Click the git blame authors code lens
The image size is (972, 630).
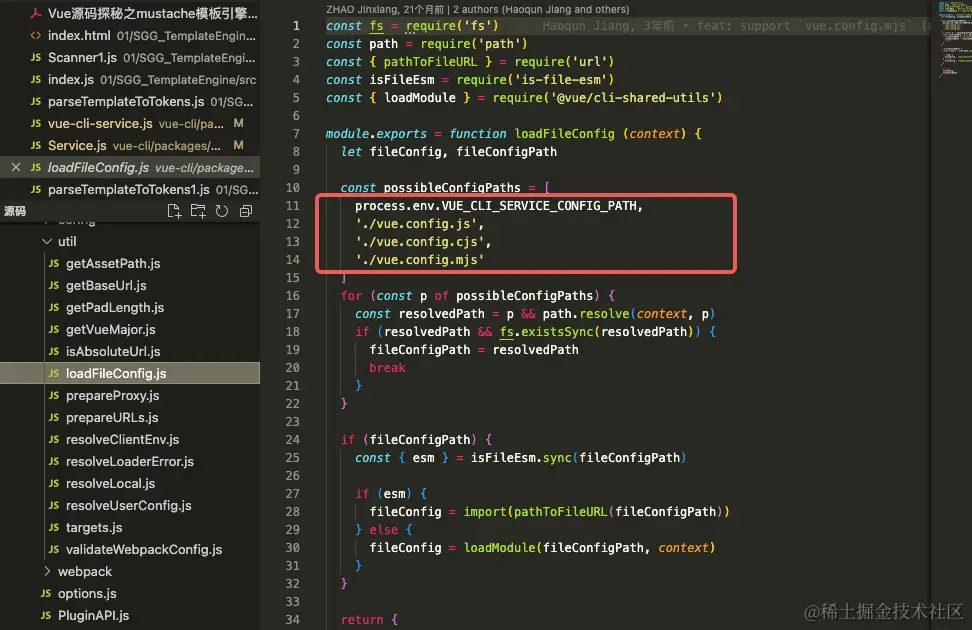point(477,9)
